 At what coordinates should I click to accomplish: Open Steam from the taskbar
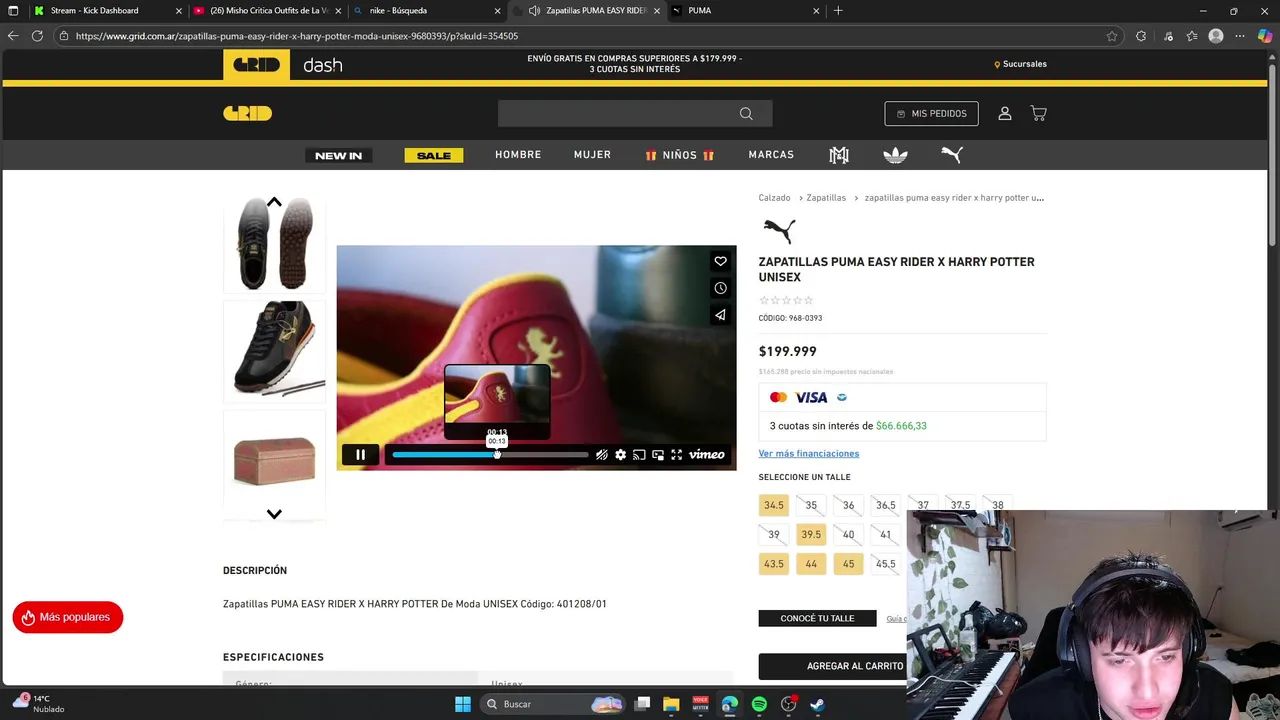817,705
